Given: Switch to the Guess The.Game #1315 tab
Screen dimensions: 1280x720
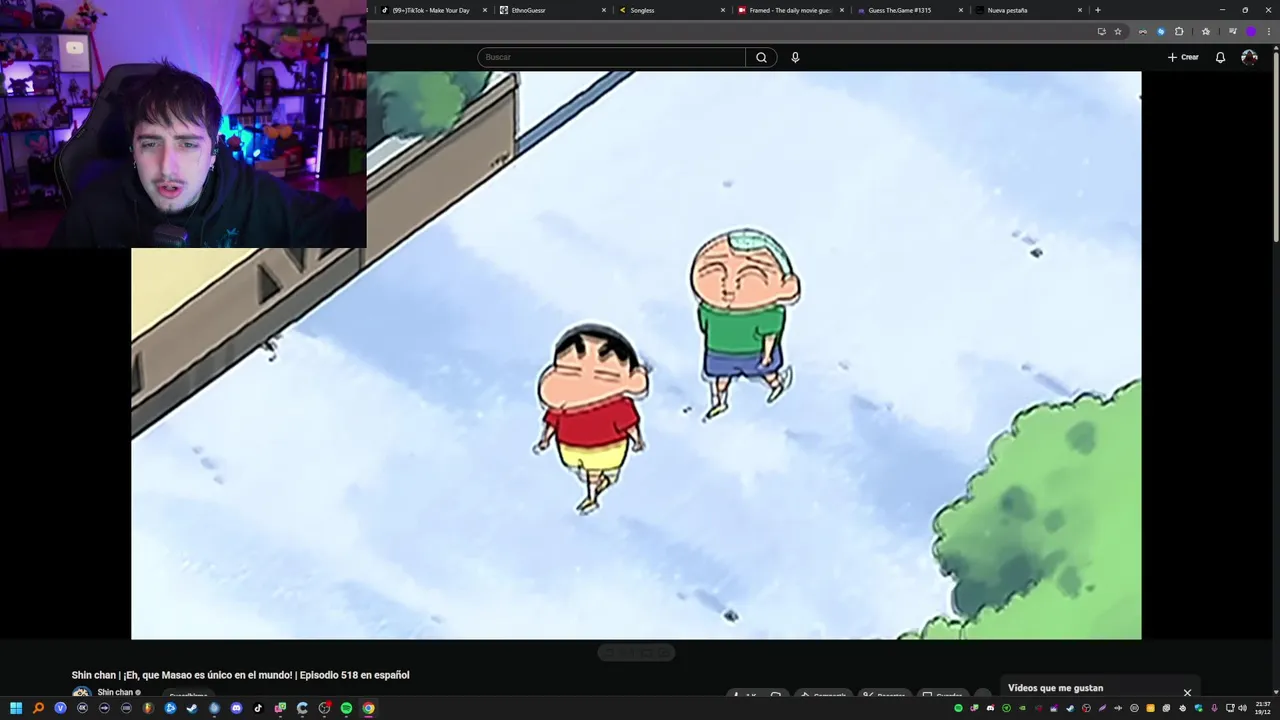Looking at the screenshot, I should [x=910, y=10].
